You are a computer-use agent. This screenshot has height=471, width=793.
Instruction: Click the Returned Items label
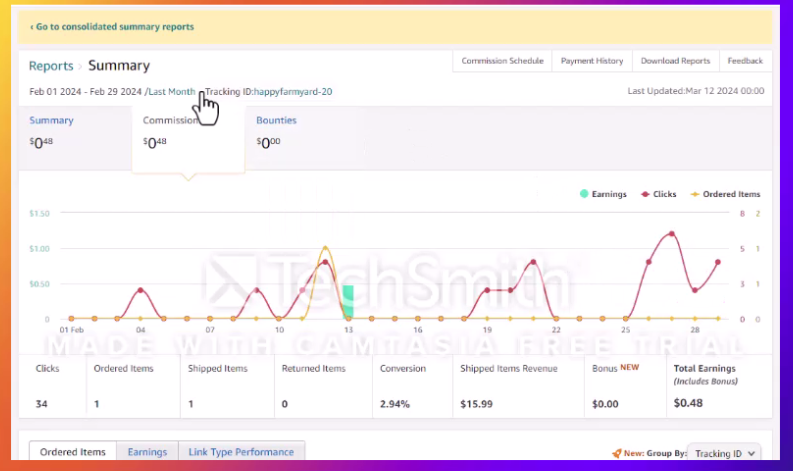(x=314, y=368)
